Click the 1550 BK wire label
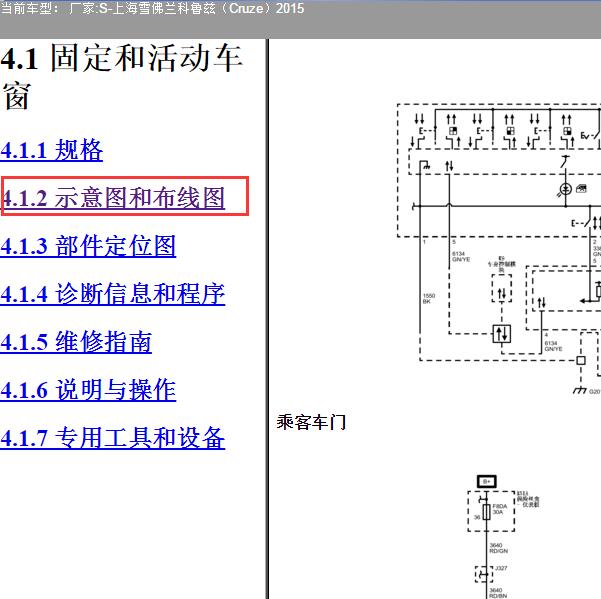The image size is (601, 599). (x=429, y=299)
